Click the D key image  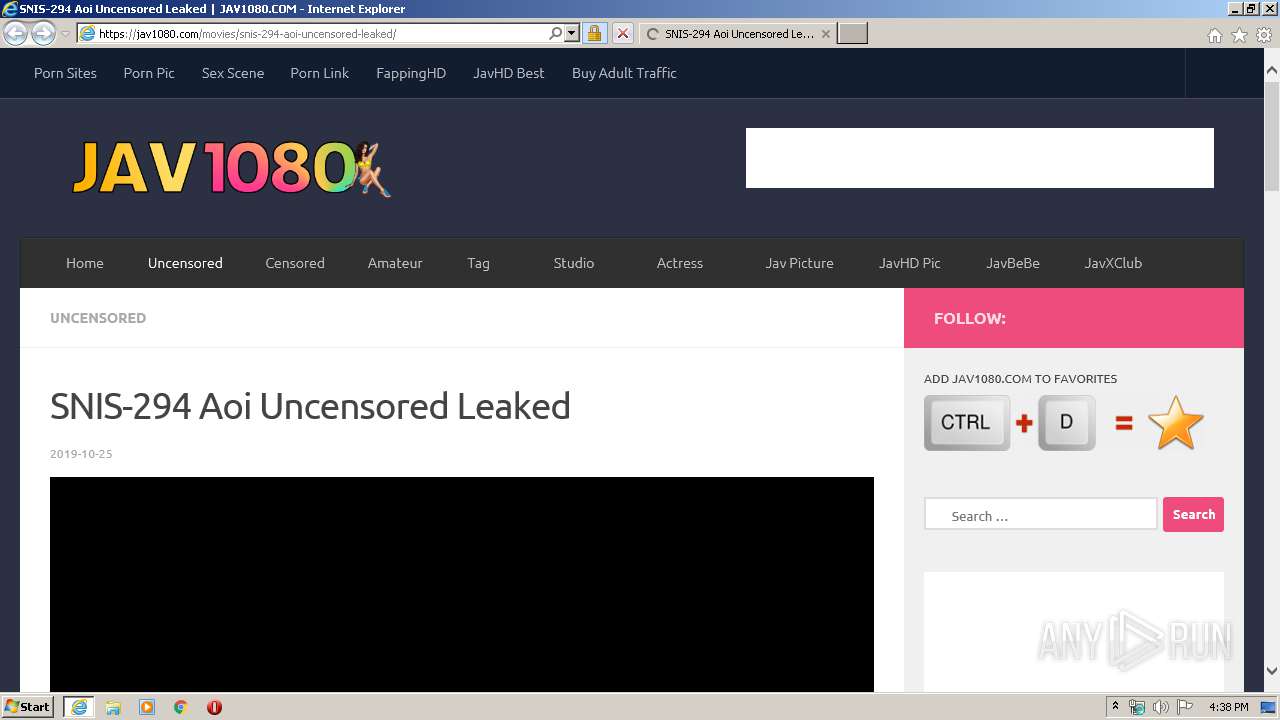point(1067,423)
